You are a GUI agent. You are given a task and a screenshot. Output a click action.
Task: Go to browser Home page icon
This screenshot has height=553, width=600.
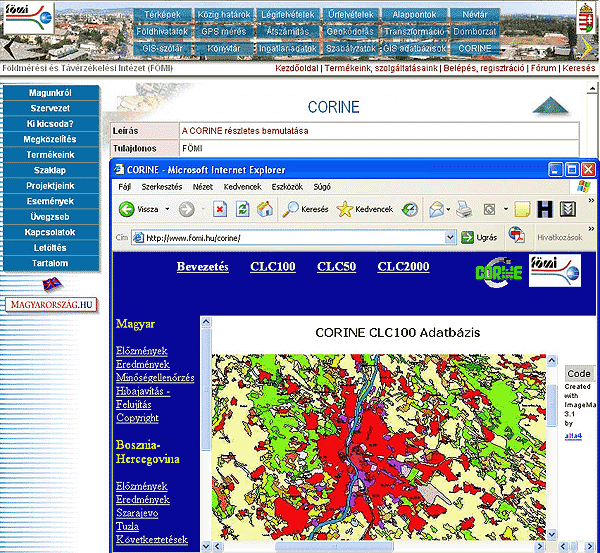265,210
